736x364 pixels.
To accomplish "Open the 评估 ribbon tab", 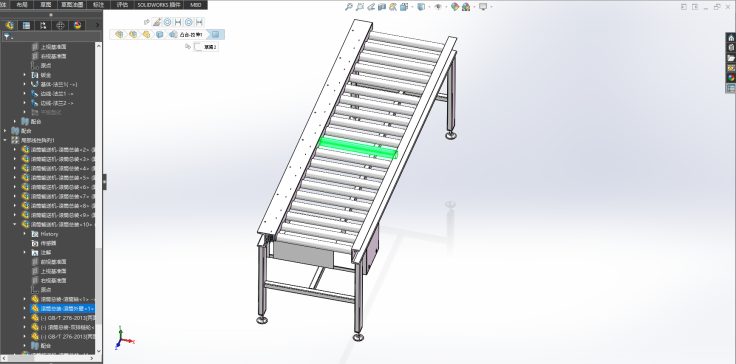I will (x=122, y=5).
